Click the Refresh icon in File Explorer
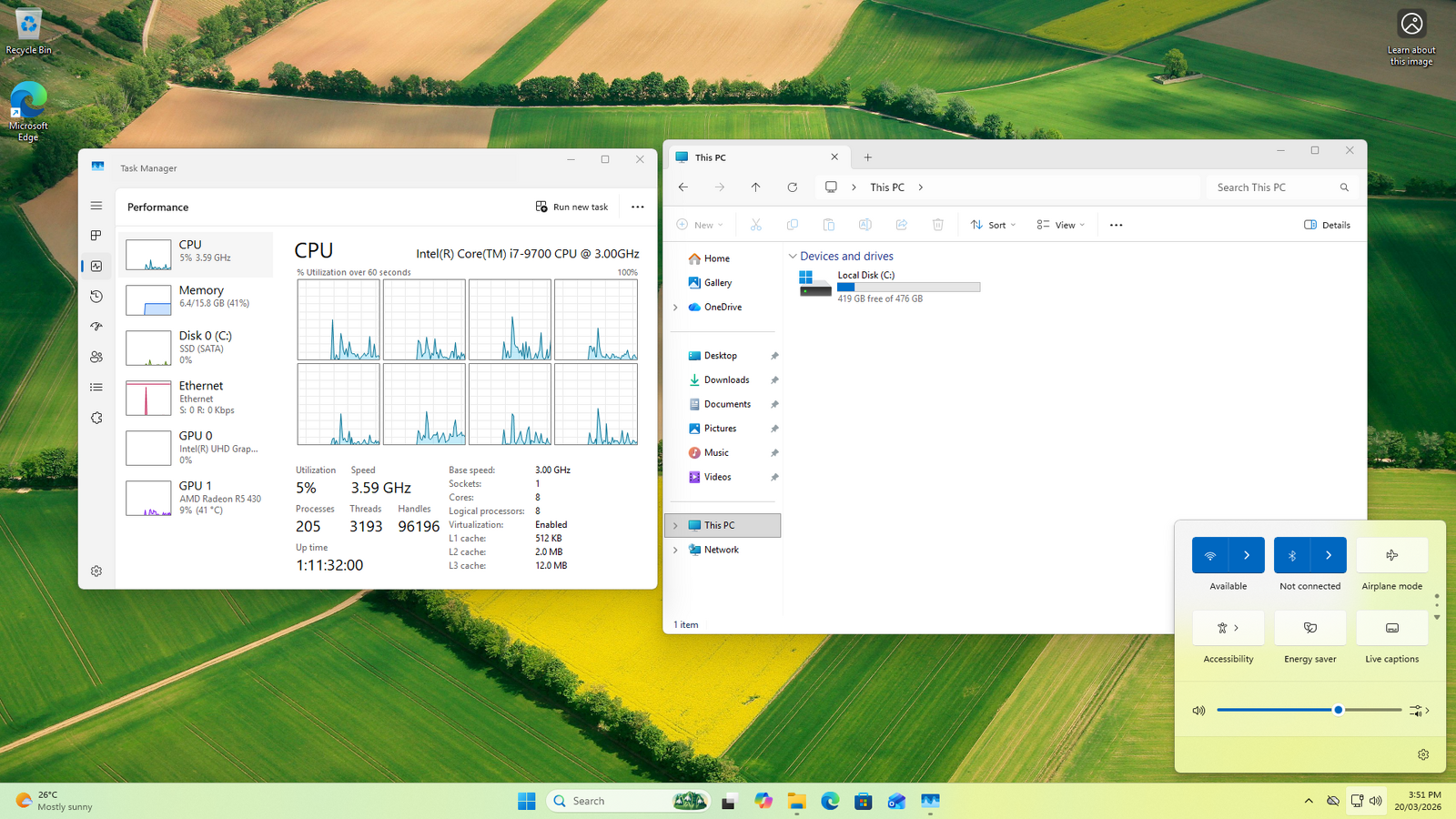The width and height of the screenshot is (1456, 819). click(793, 187)
